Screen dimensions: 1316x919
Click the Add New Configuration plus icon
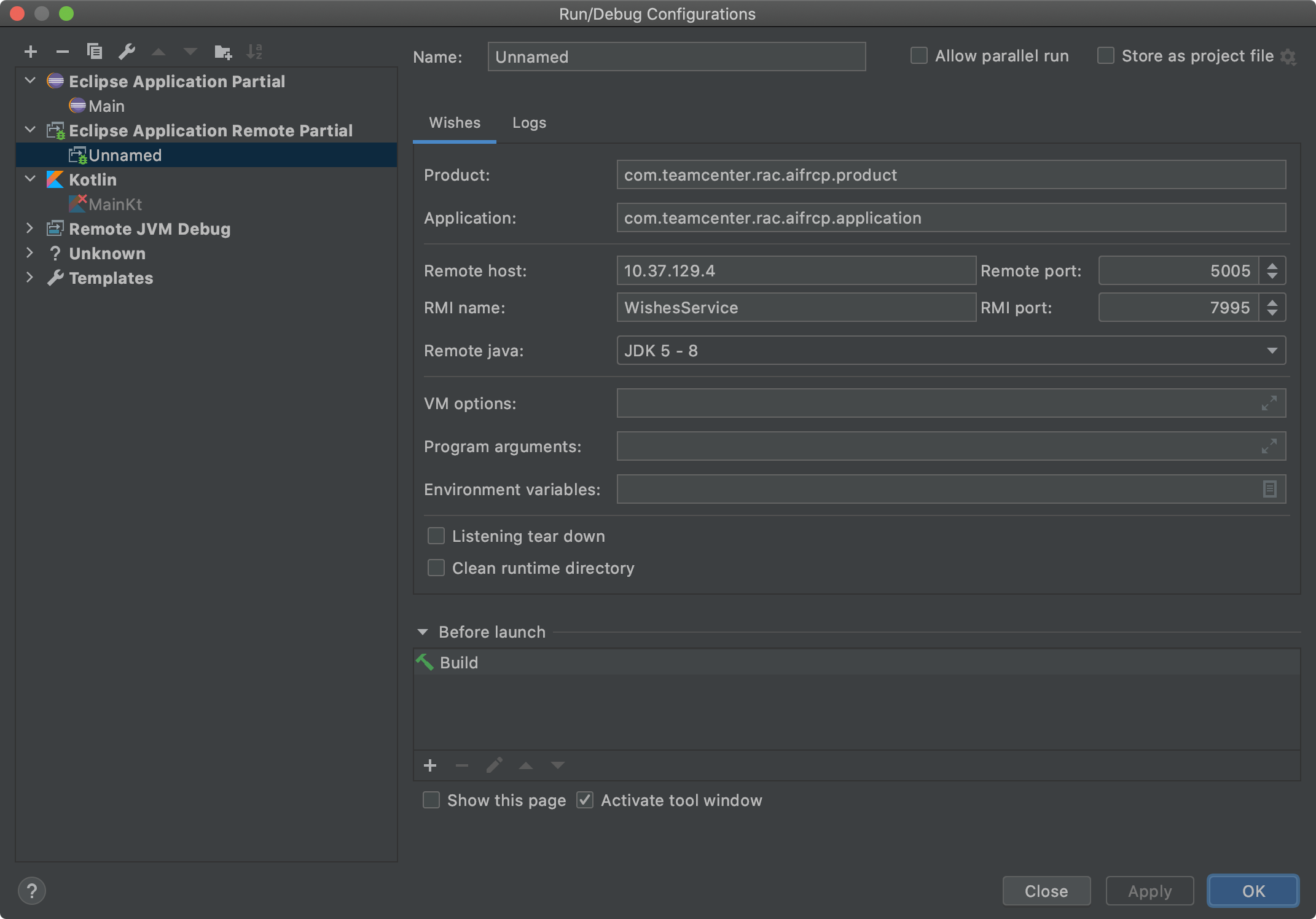click(x=31, y=52)
